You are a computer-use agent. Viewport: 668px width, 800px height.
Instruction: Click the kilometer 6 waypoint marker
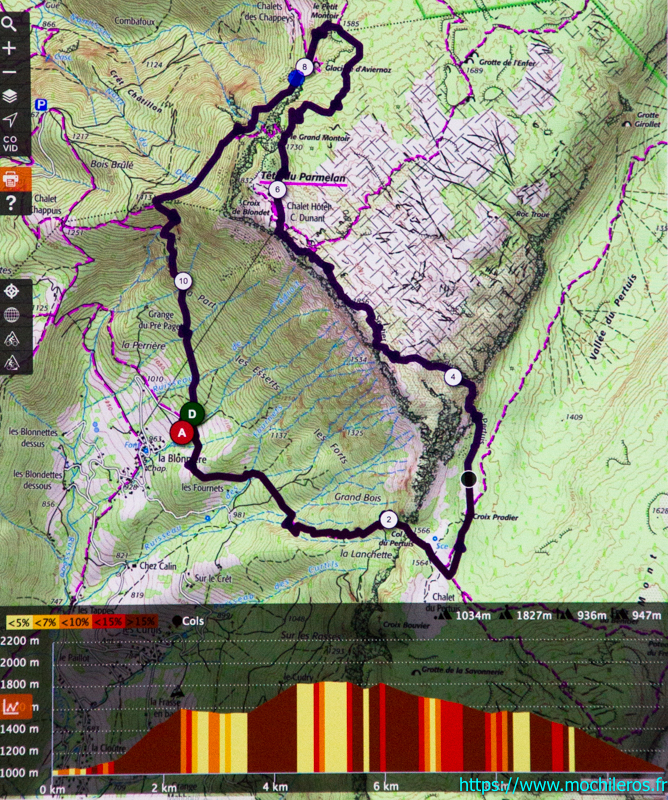pyautogui.click(x=277, y=190)
